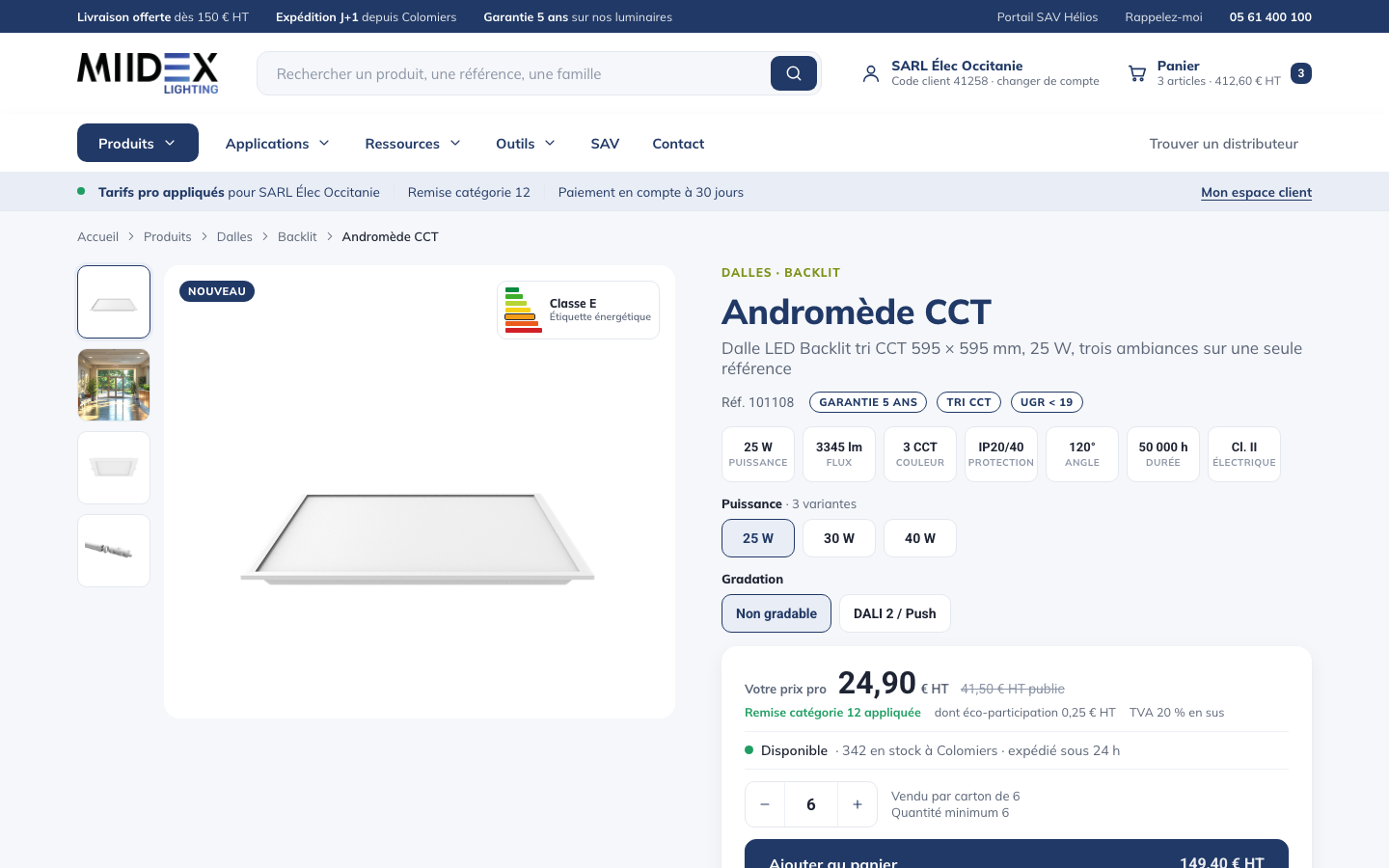Open the Contact menu item
1389x868 pixels.
point(678,143)
